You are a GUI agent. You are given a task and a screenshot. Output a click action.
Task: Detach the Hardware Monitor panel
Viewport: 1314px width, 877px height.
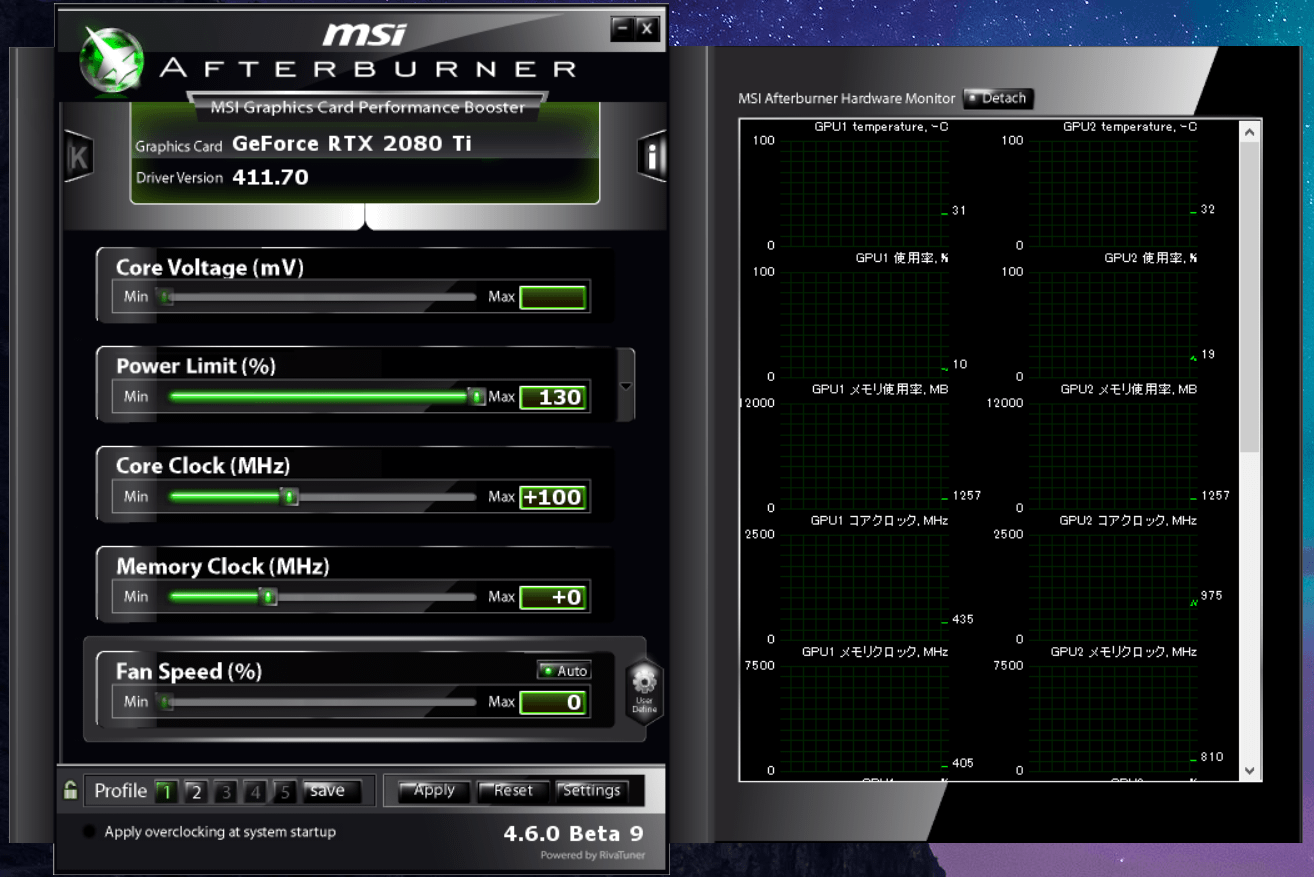pyautogui.click(x=998, y=98)
